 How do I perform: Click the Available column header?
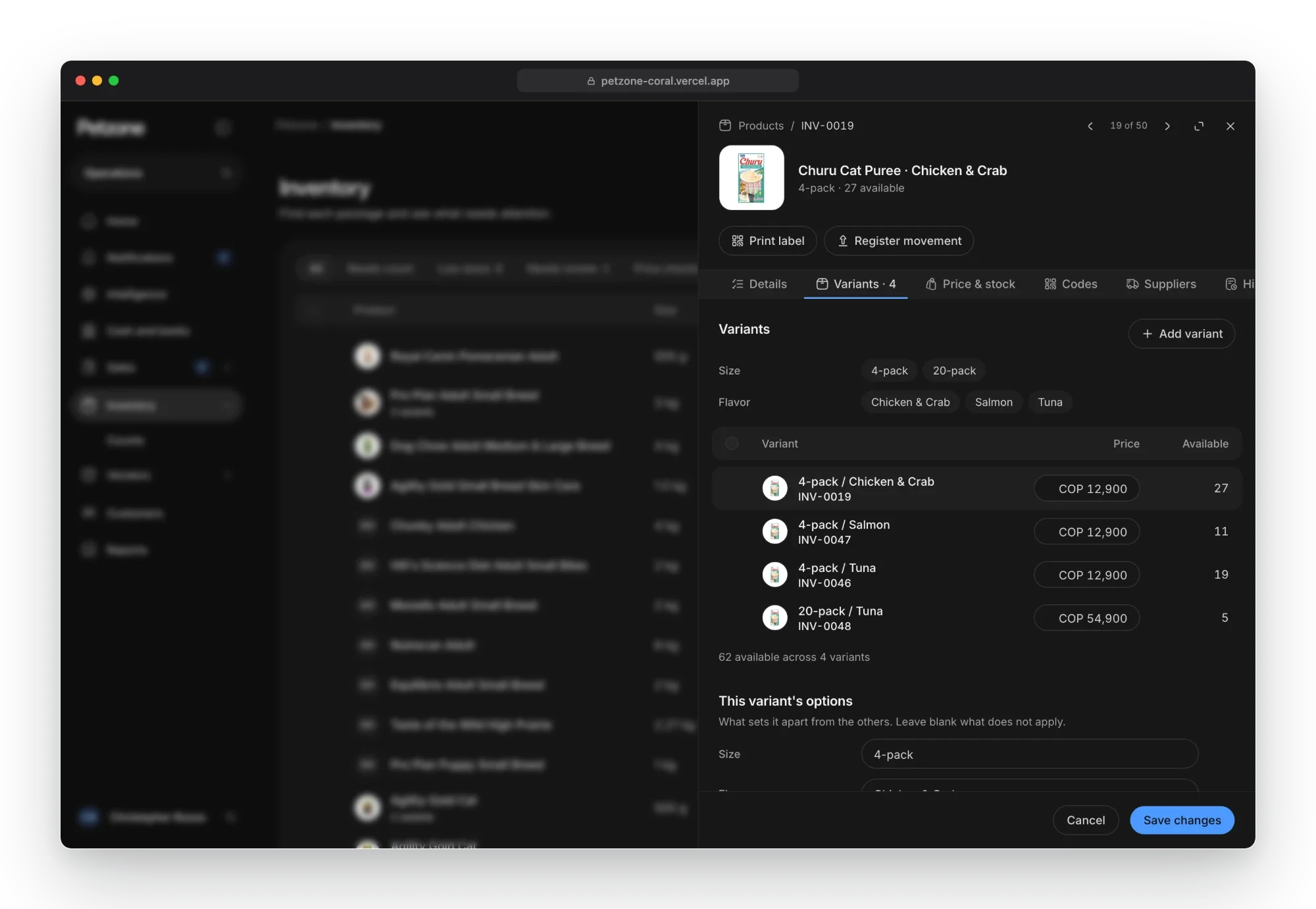[x=1205, y=444]
